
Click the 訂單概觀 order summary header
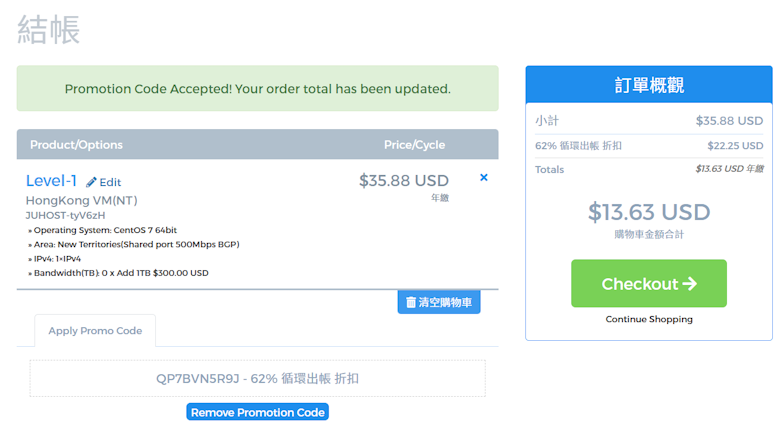[649, 85]
